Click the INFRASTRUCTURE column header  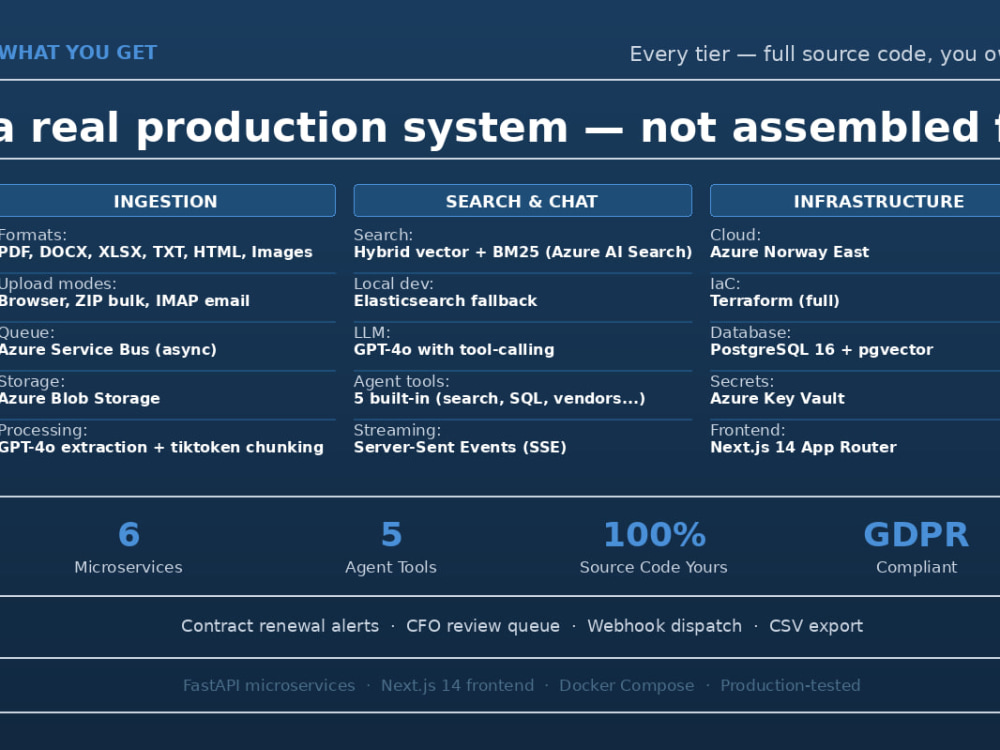pos(855,201)
